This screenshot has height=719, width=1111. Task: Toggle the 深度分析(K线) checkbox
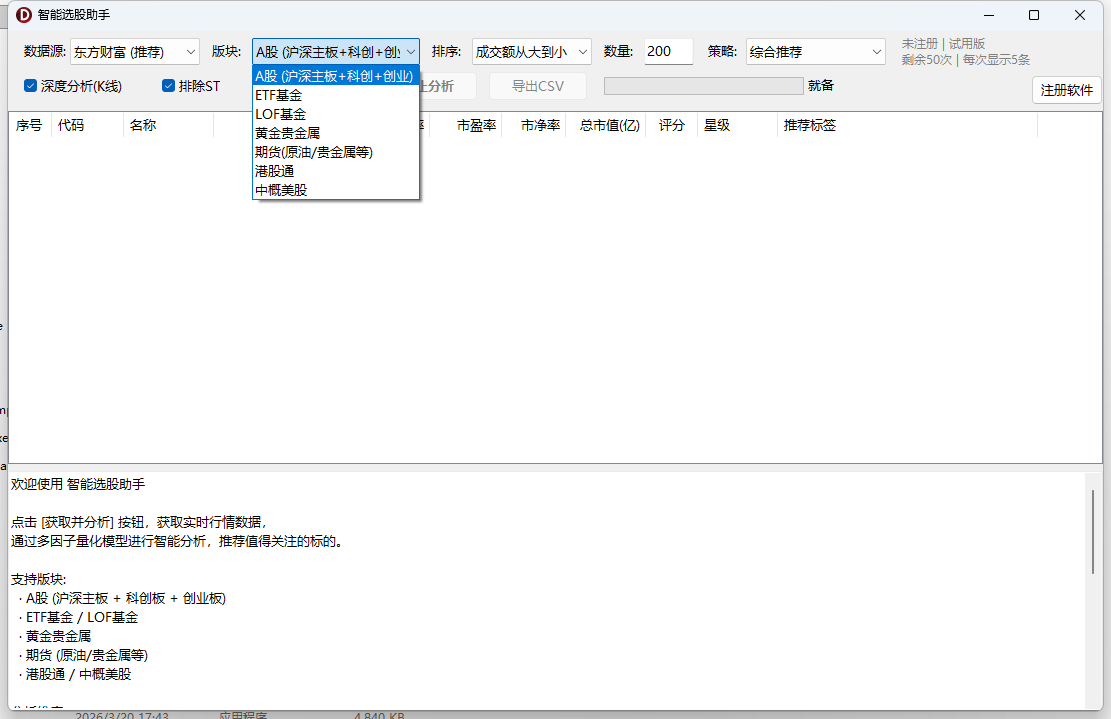point(30,86)
